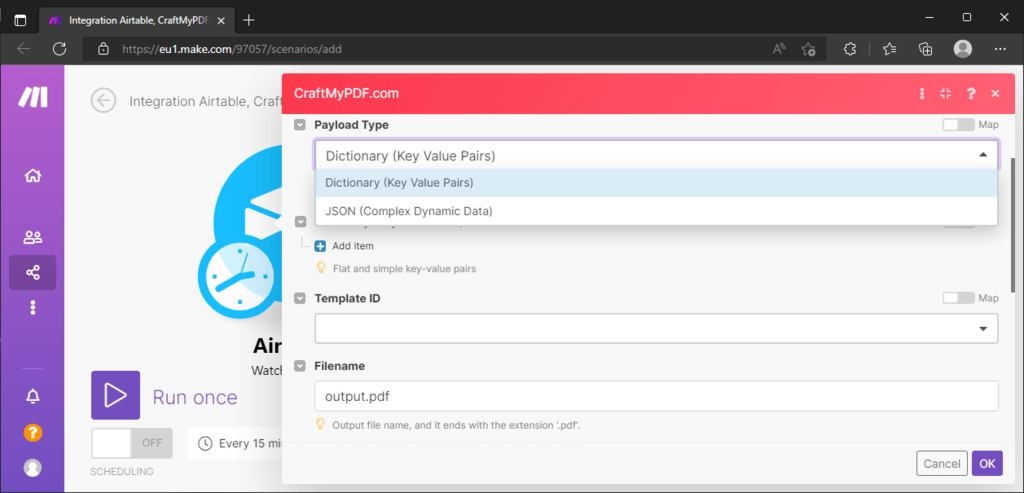Open the notifications bell icon
This screenshot has height=493, width=1024.
click(33, 396)
